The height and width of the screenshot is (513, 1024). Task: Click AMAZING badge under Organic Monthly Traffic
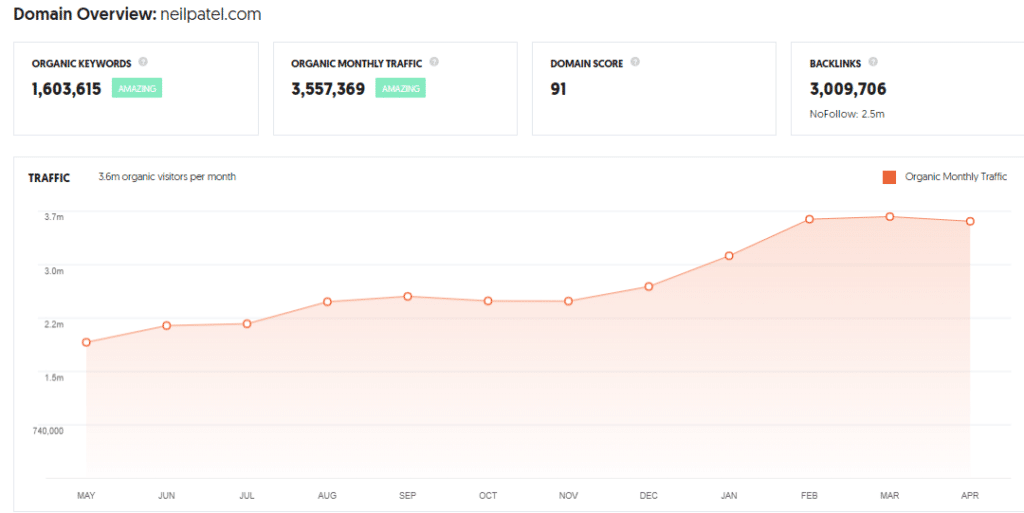(400, 88)
